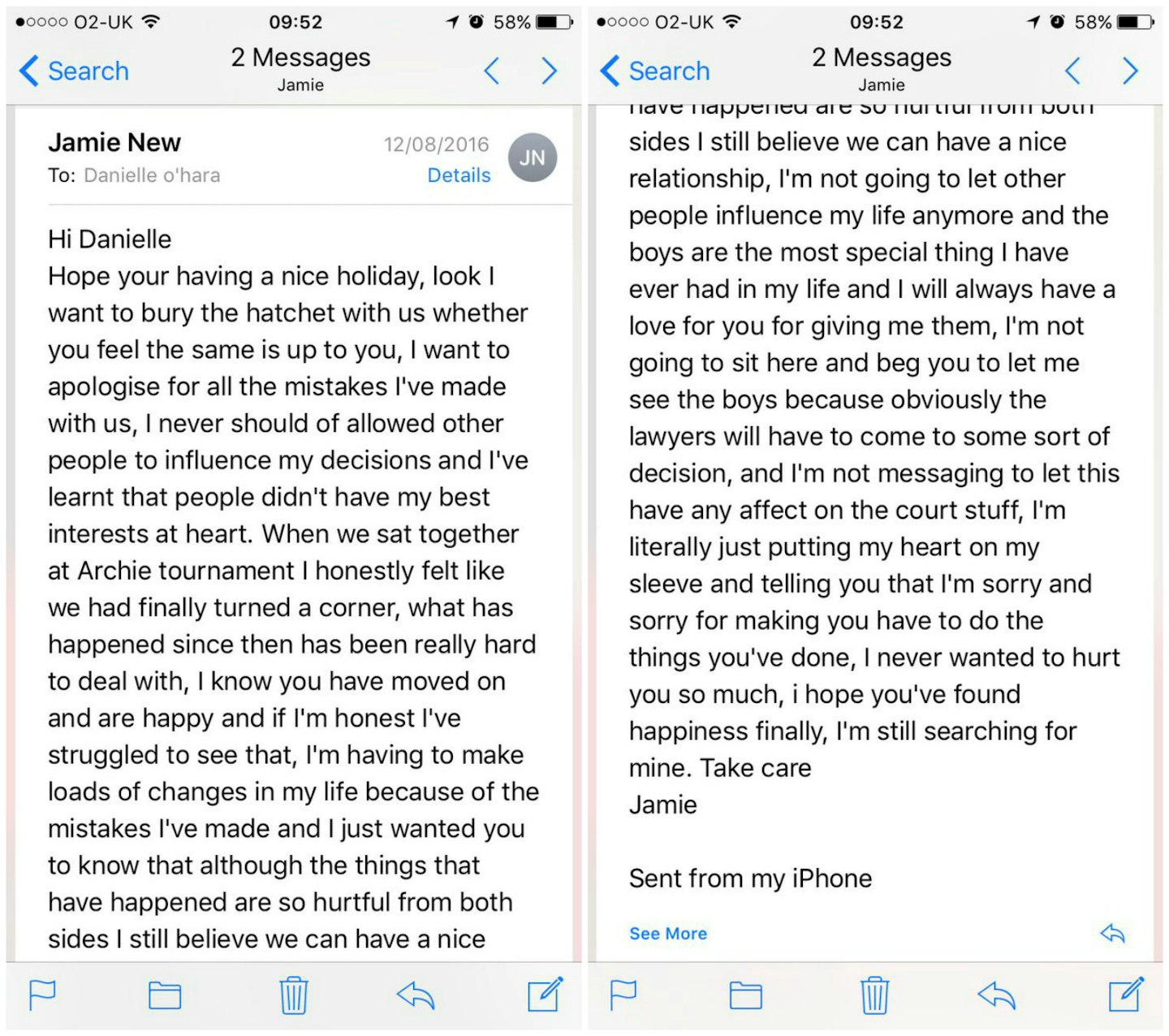Tap the trash icon in right screenshot toolbar
The image size is (1169, 1036).
pos(875,995)
